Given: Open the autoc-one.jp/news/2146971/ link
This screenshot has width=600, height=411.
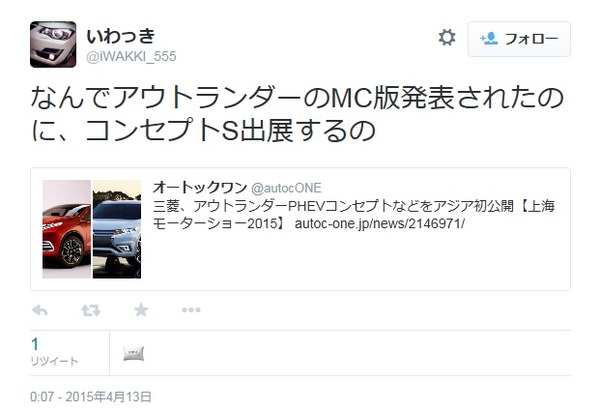Looking at the screenshot, I should point(379,223).
